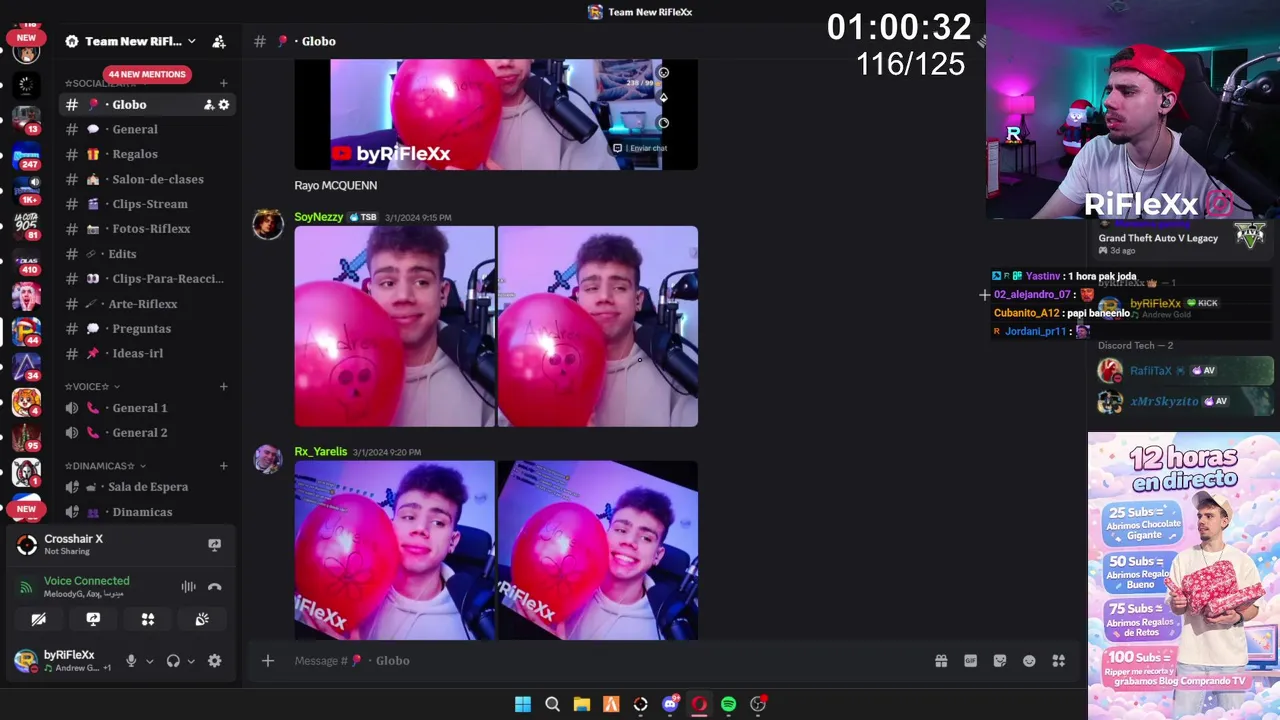Click the Rx_Yarelis username in chat
The width and height of the screenshot is (1280, 720).
[x=321, y=452]
